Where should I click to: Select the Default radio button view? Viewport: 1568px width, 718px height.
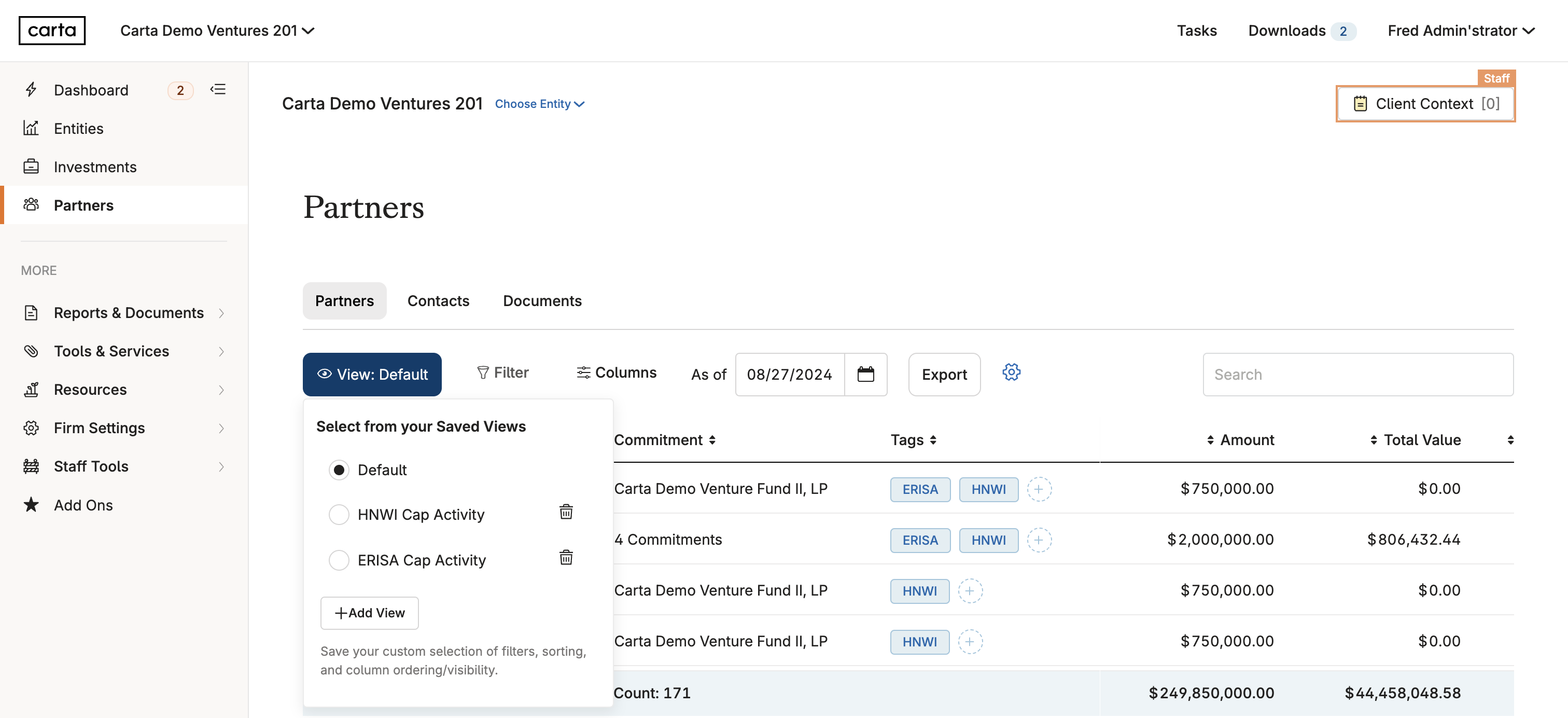338,468
